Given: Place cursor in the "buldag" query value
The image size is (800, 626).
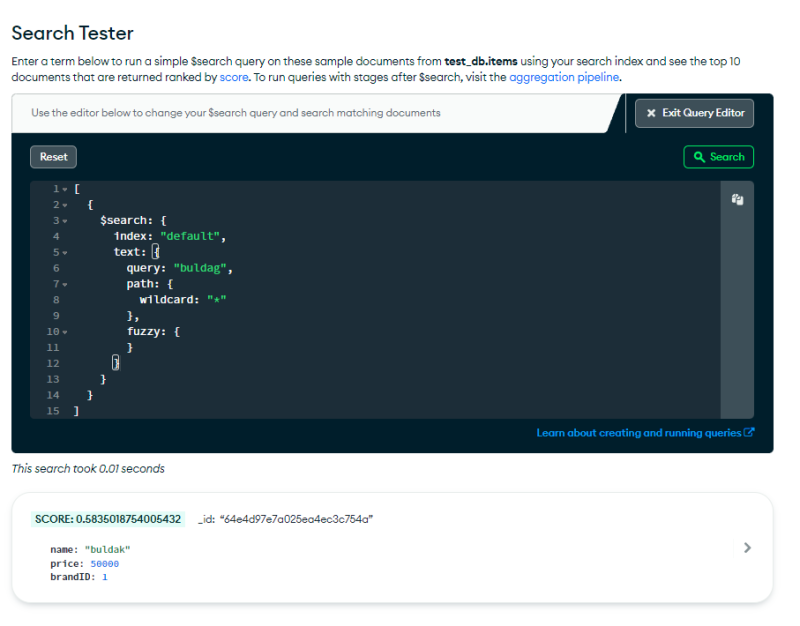Looking at the screenshot, I should (x=203, y=268).
